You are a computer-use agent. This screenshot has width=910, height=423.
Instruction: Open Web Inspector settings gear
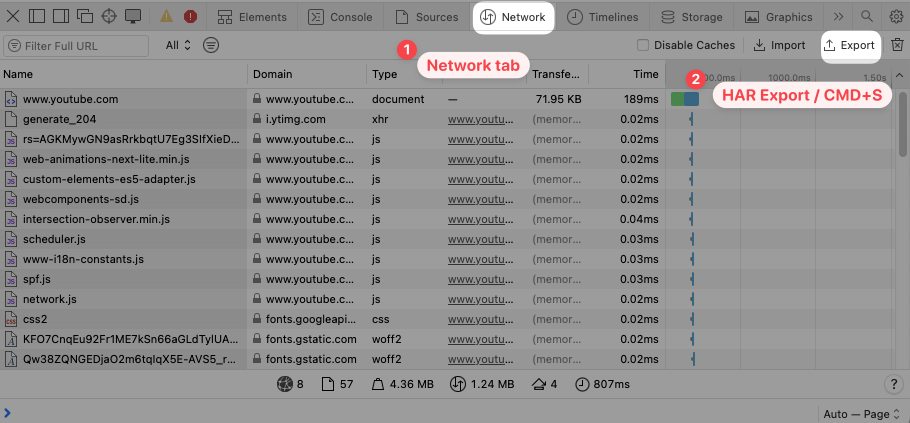click(x=896, y=17)
